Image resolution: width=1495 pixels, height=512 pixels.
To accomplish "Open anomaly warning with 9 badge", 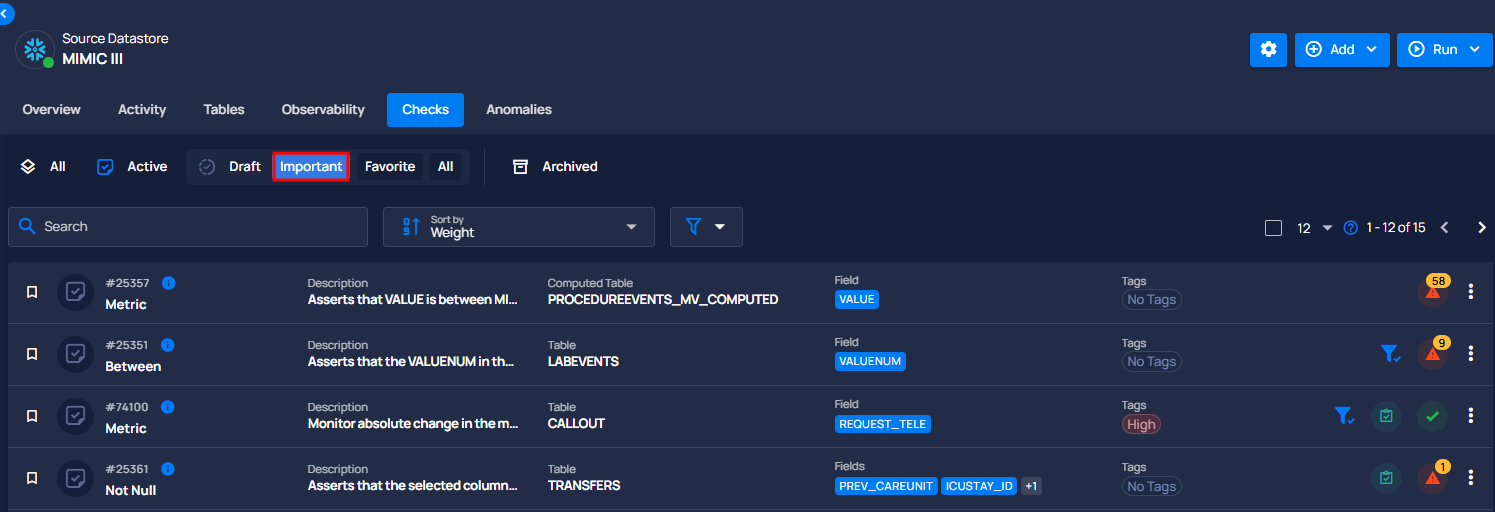I will 1433,353.
